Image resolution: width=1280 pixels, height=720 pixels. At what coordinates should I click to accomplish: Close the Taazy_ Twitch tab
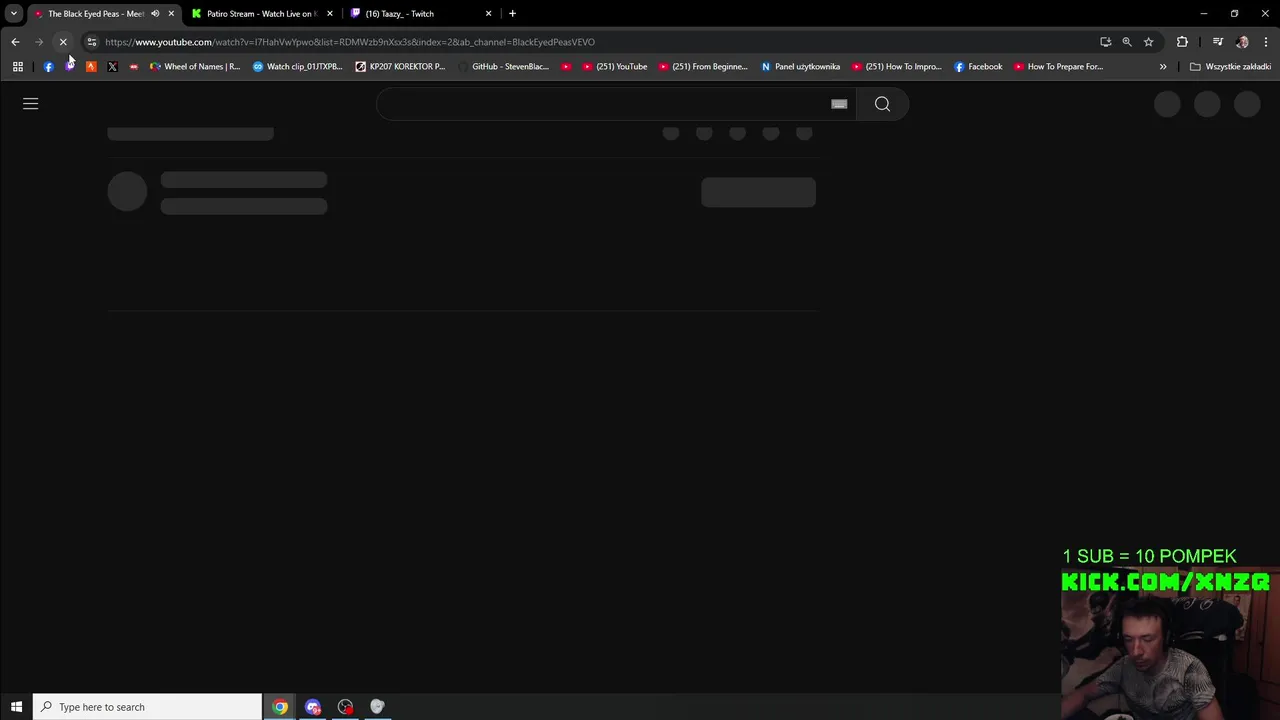[488, 14]
